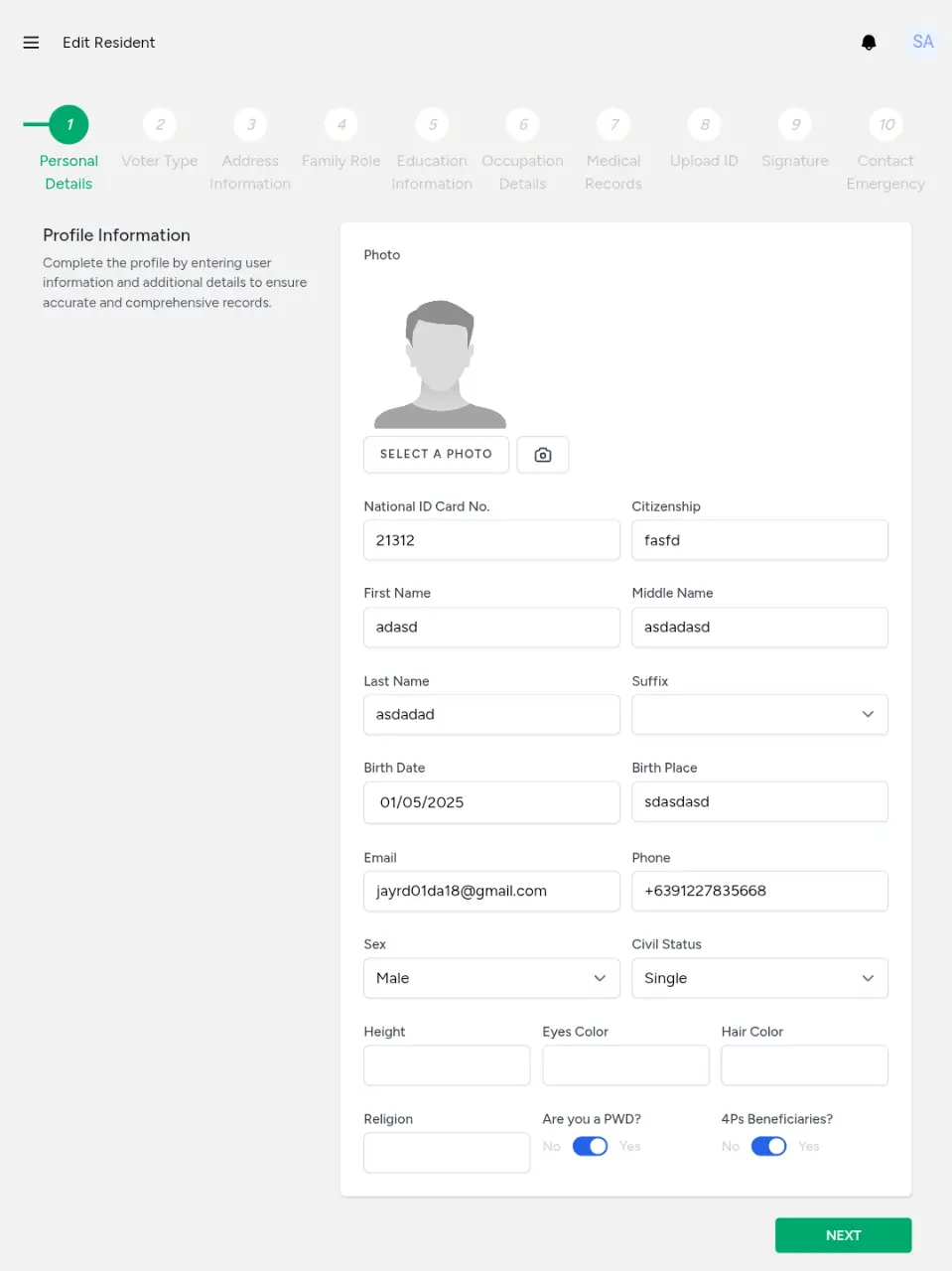Image resolution: width=952 pixels, height=1271 pixels.
Task: Focus the First Name field
Action: pyautogui.click(x=491, y=627)
